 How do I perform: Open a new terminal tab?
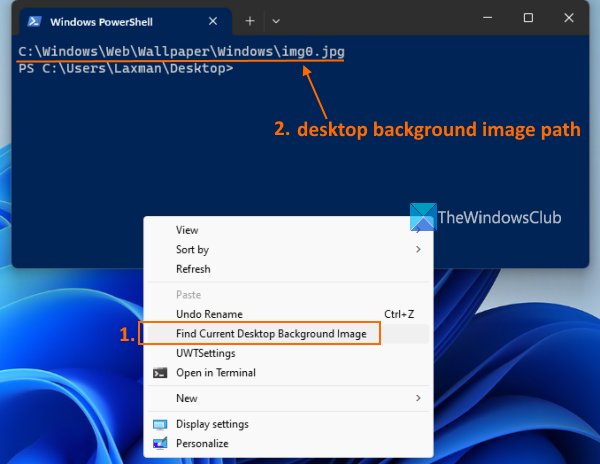click(250, 21)
